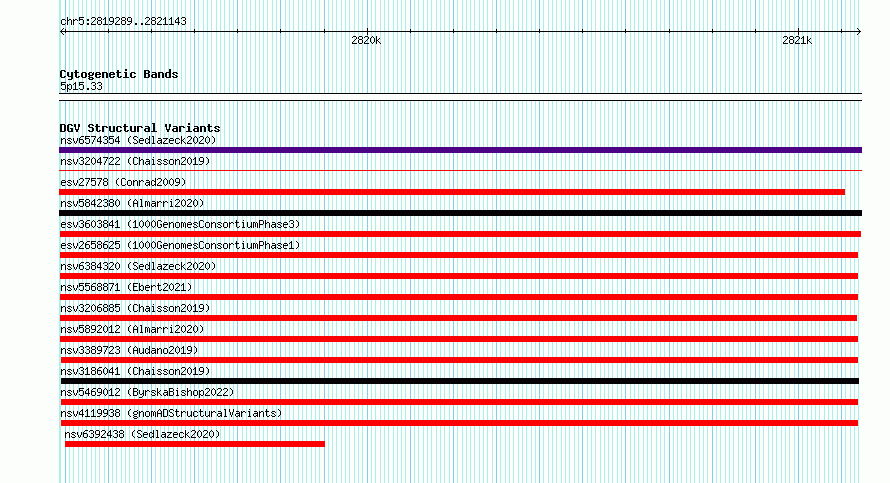
Task: Select the red bar under nsv5469012
Action: (459, 402)
